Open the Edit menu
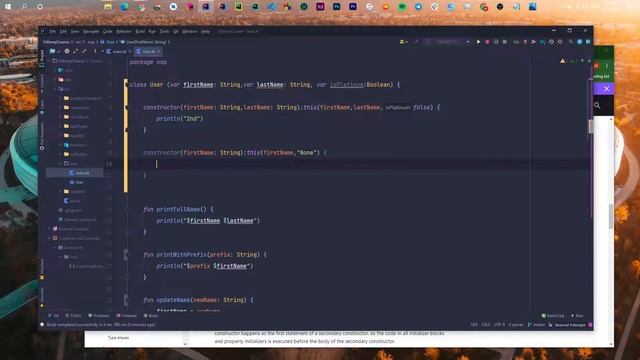The width and height of the screenshot is (640, 360). [x=63, y=31]
